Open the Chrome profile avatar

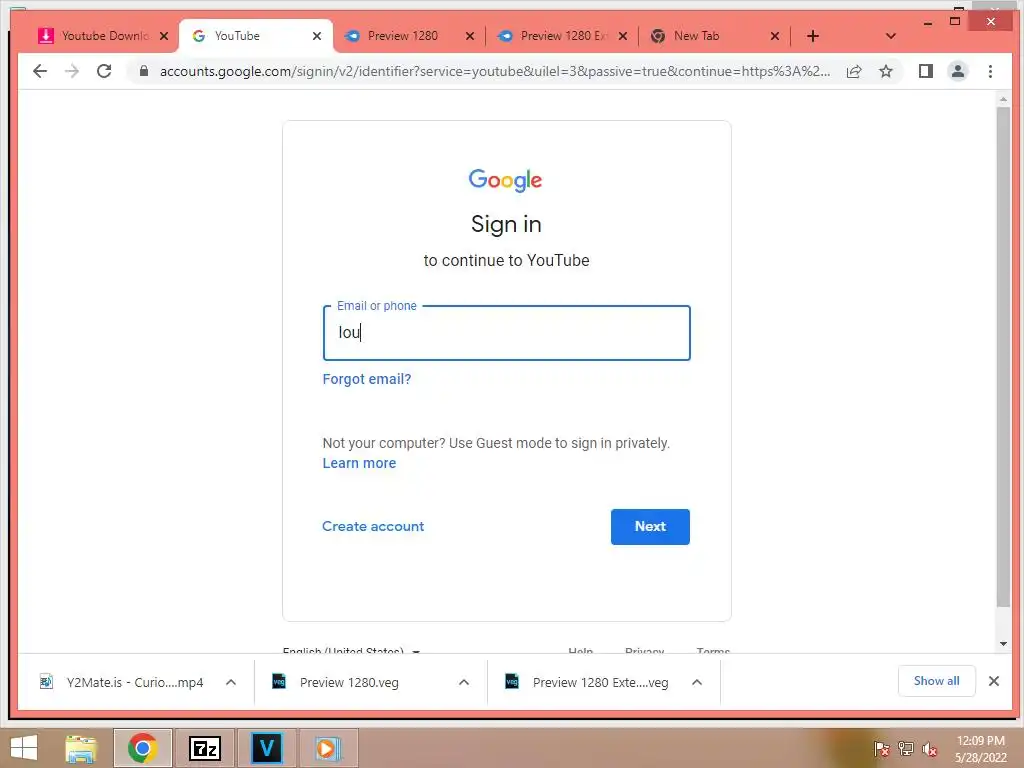coord(957,71)
